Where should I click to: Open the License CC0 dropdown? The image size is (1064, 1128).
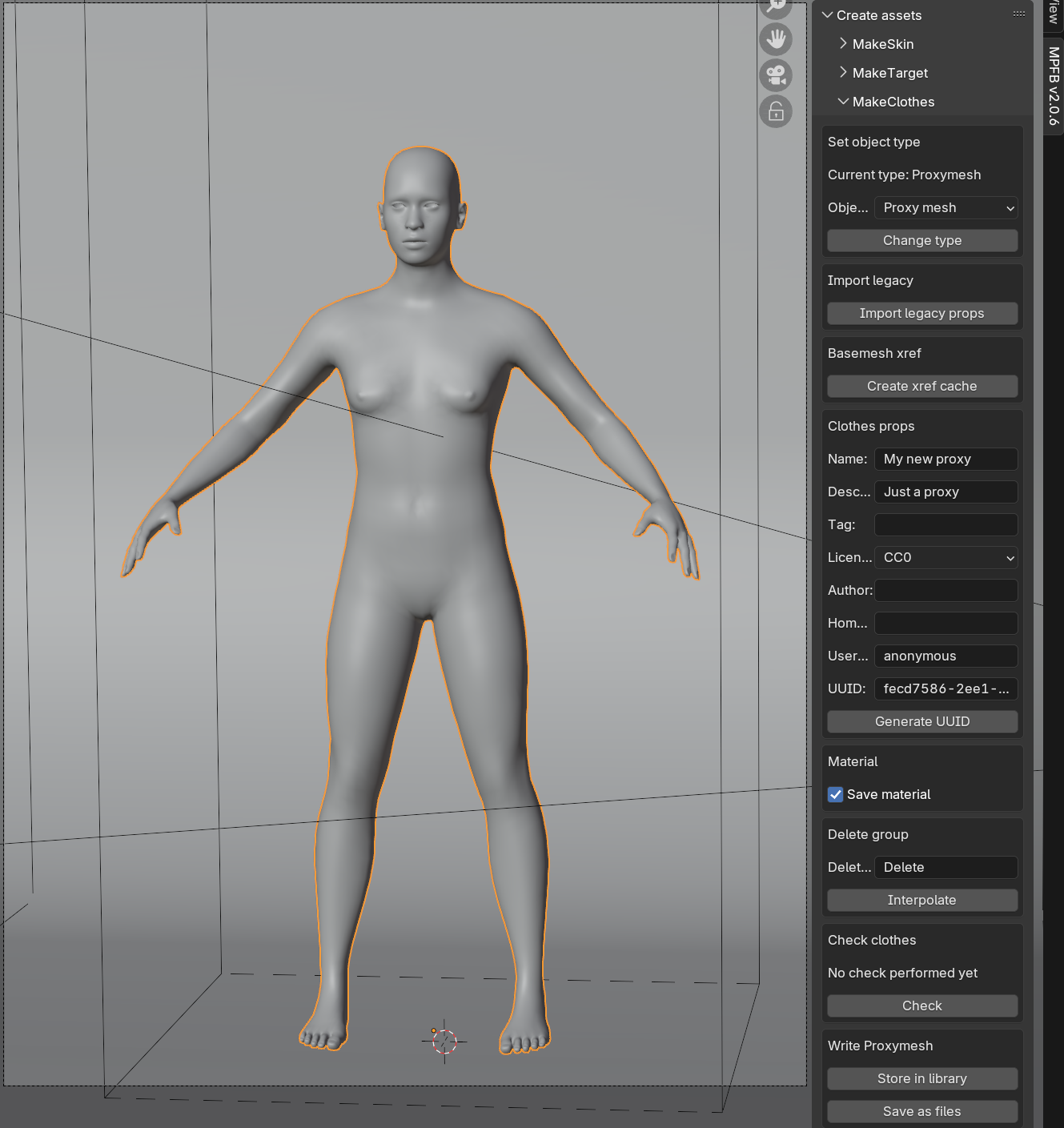click(946, 557)
